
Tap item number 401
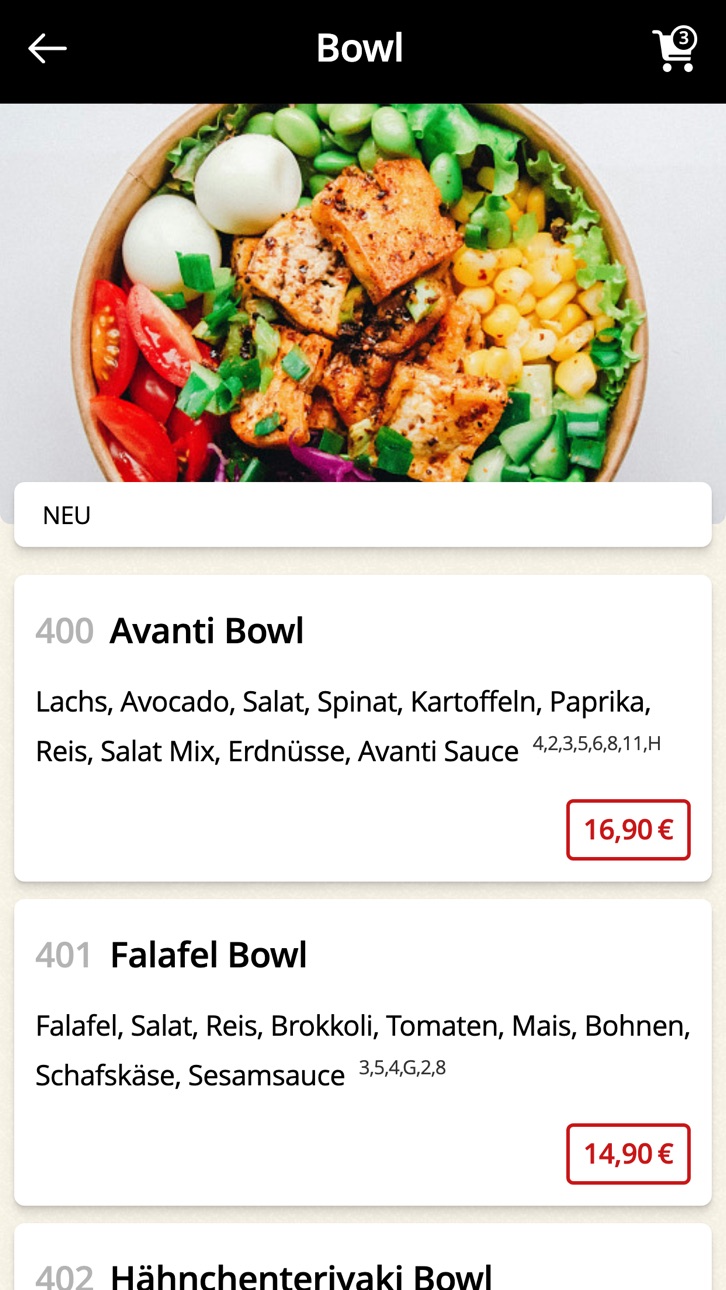point(63,956)
